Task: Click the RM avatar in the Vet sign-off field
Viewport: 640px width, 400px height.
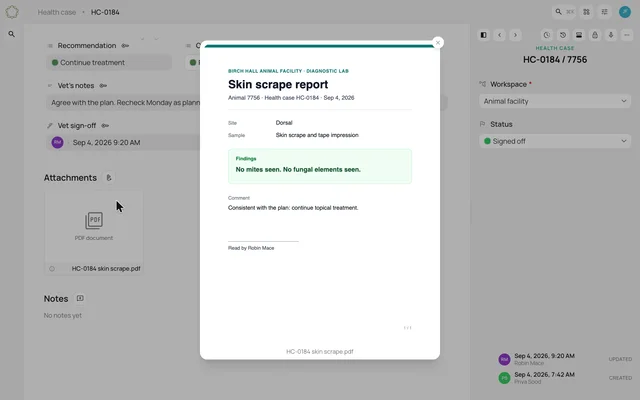Action: click(x=58, y=142)
